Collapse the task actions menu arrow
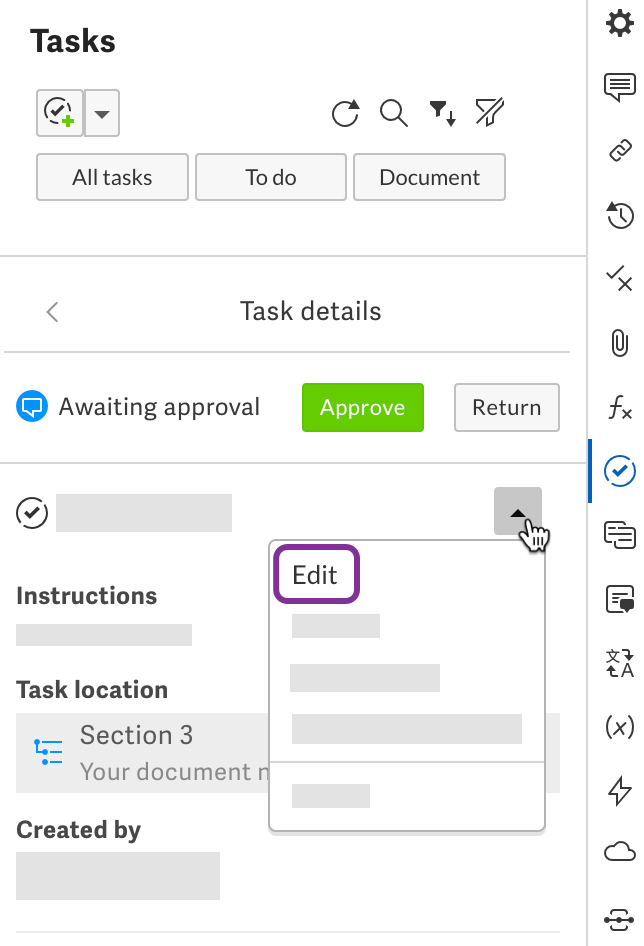This screenshot has width=644, height=946. (517, 512)
